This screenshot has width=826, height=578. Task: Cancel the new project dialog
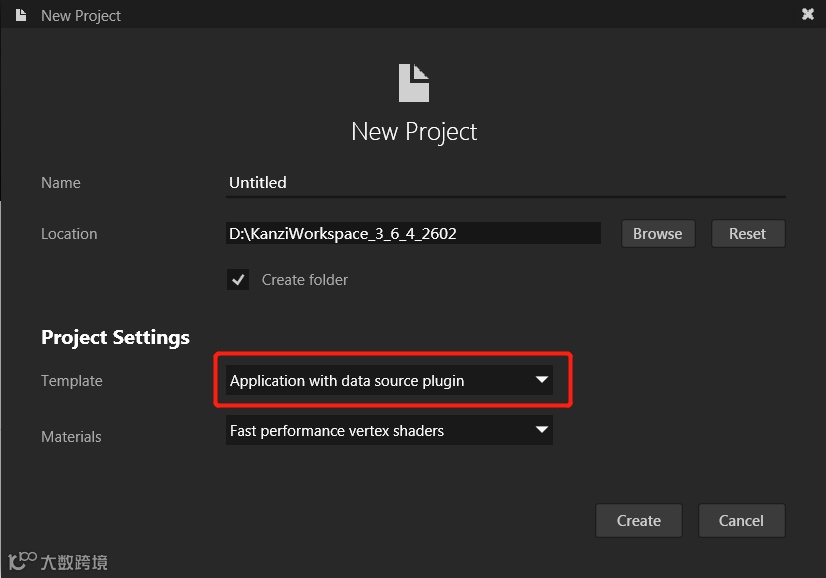pos(741,520)
